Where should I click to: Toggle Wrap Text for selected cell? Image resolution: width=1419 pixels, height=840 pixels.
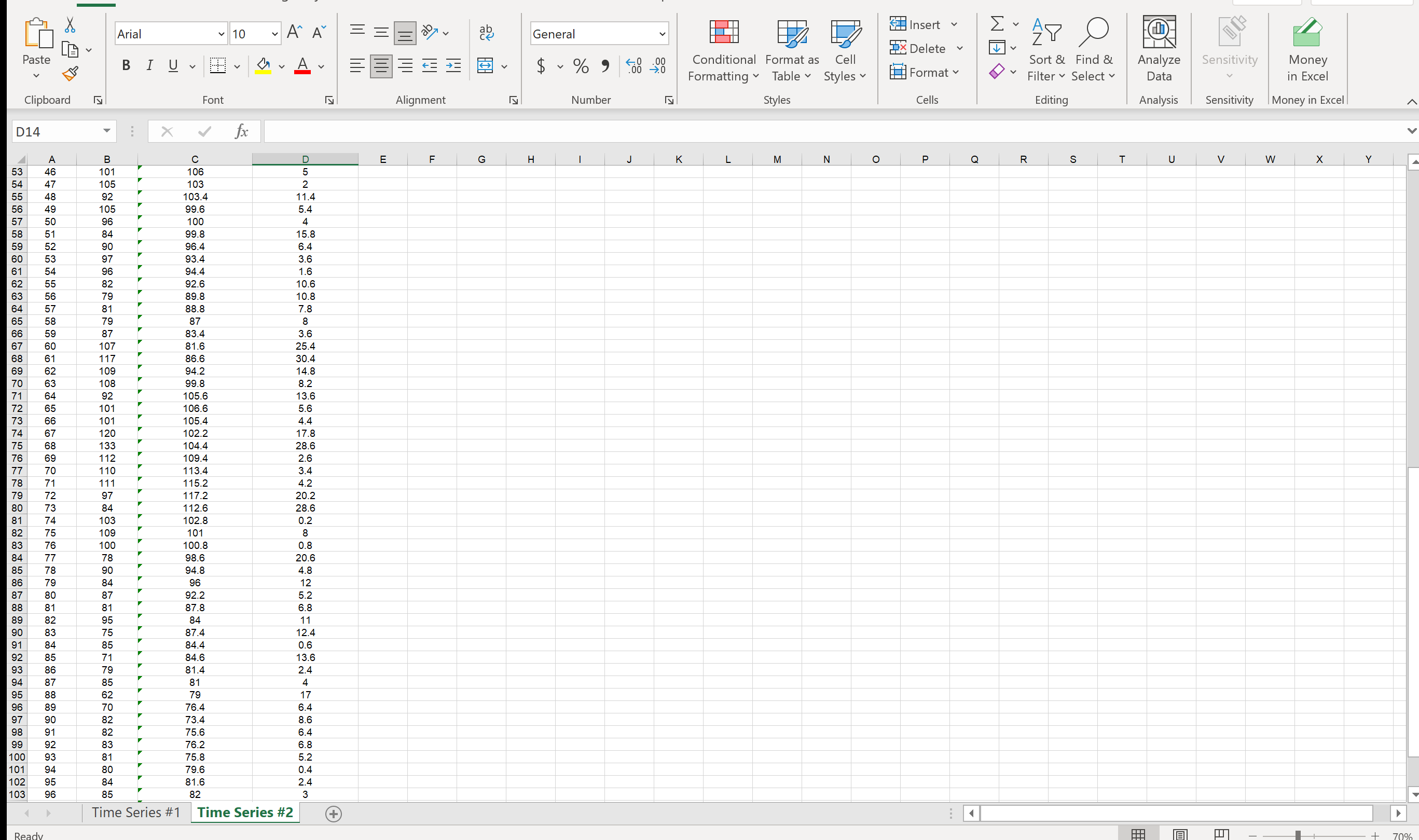486,32
